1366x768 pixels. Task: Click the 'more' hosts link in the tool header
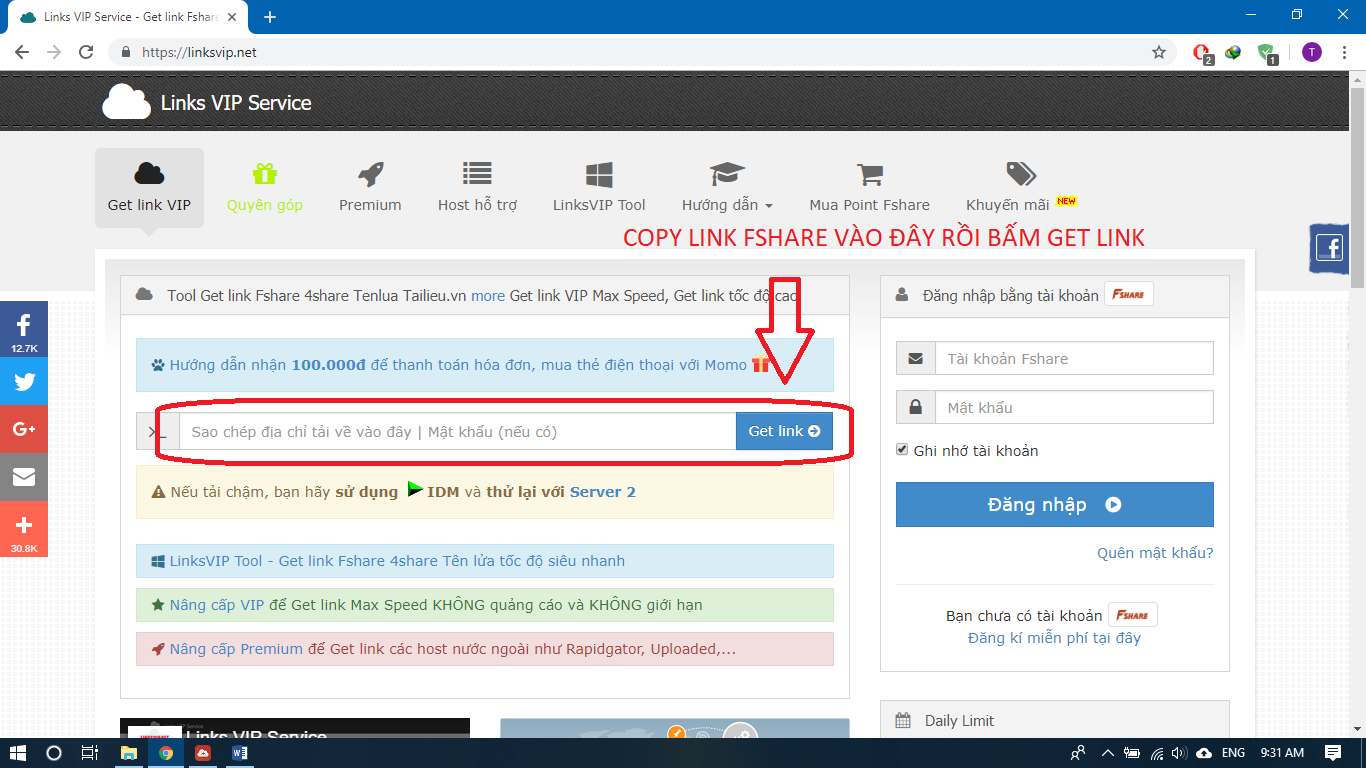pyautogui.click(x=488, y=295)
